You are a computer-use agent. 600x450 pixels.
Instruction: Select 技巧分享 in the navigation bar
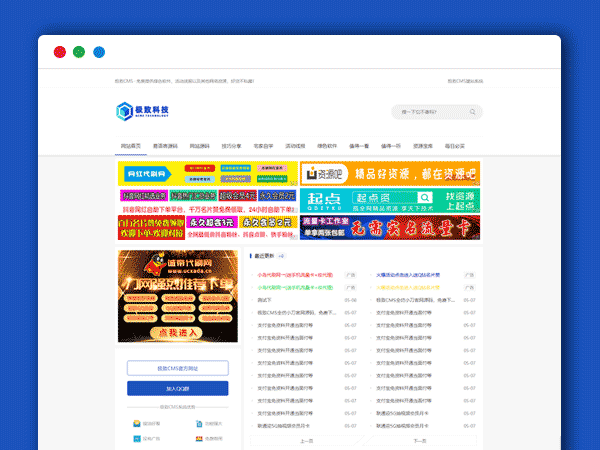click(231, 146)
